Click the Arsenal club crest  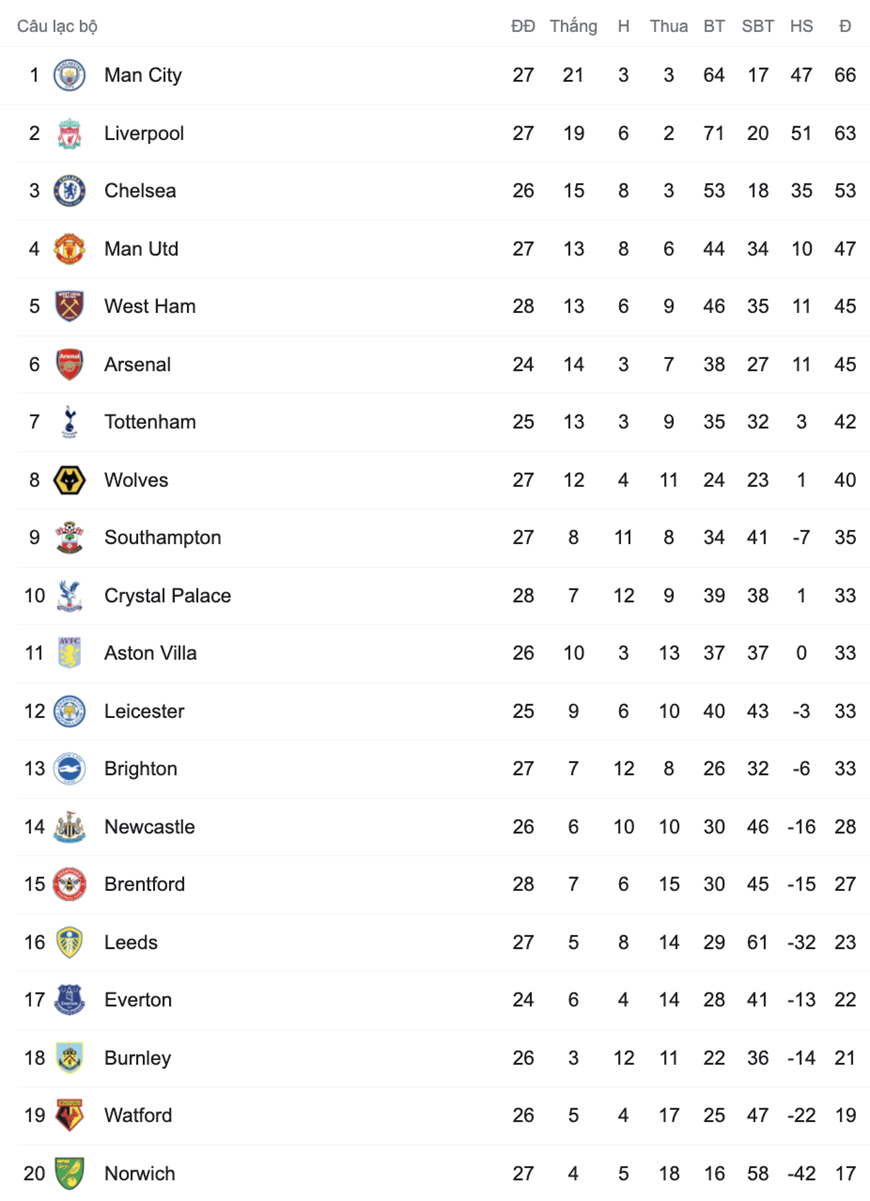pyautogui.click(x=69, y=364)
